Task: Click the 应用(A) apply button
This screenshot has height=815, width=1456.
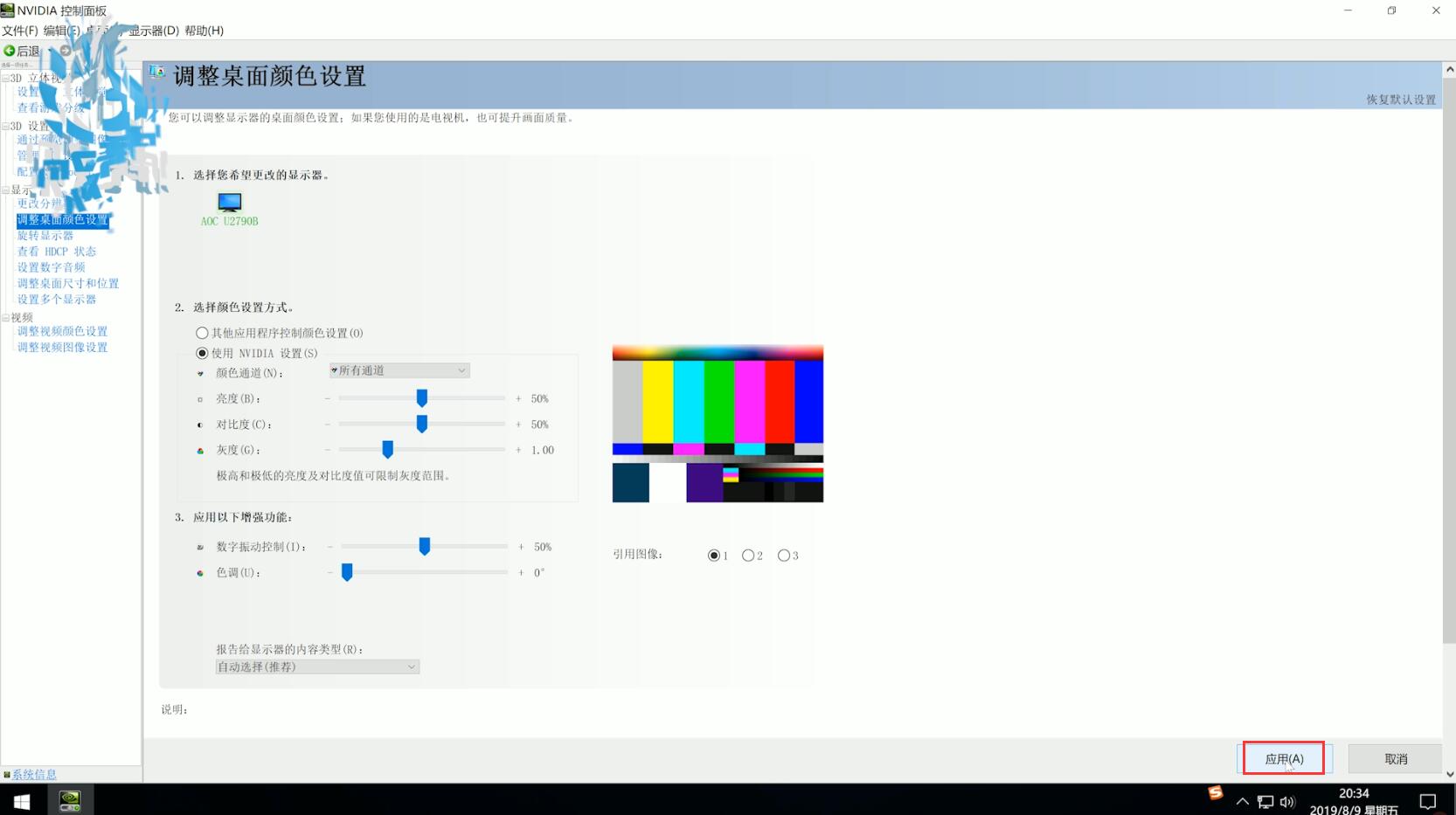Action: pyautogui.click(x=1284, y=758)
